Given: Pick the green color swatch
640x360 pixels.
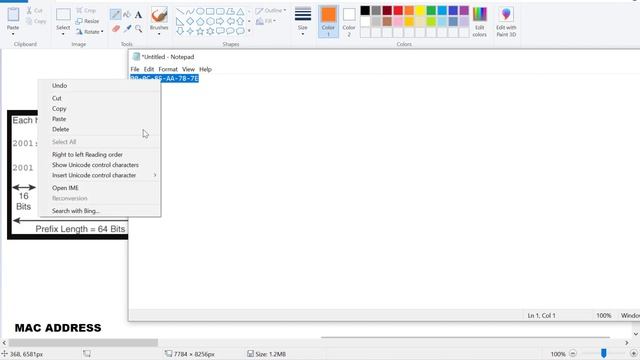Looking at the screenshot, I should click(431, 11).
